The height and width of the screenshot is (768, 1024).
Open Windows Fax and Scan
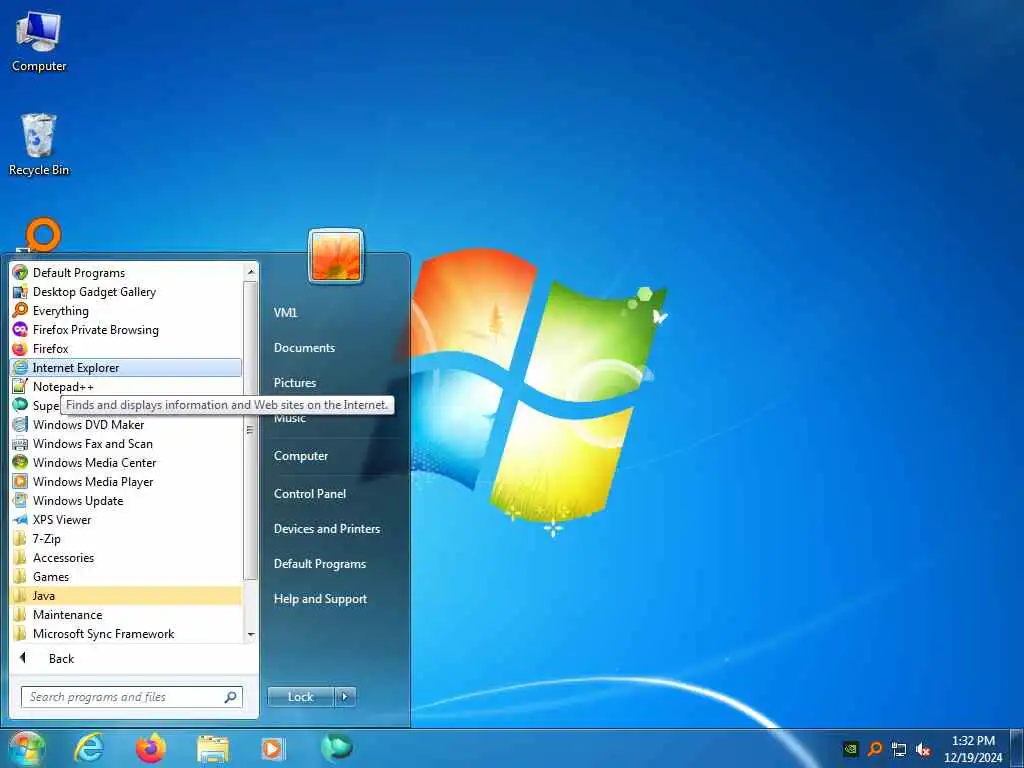click(127, 443)
